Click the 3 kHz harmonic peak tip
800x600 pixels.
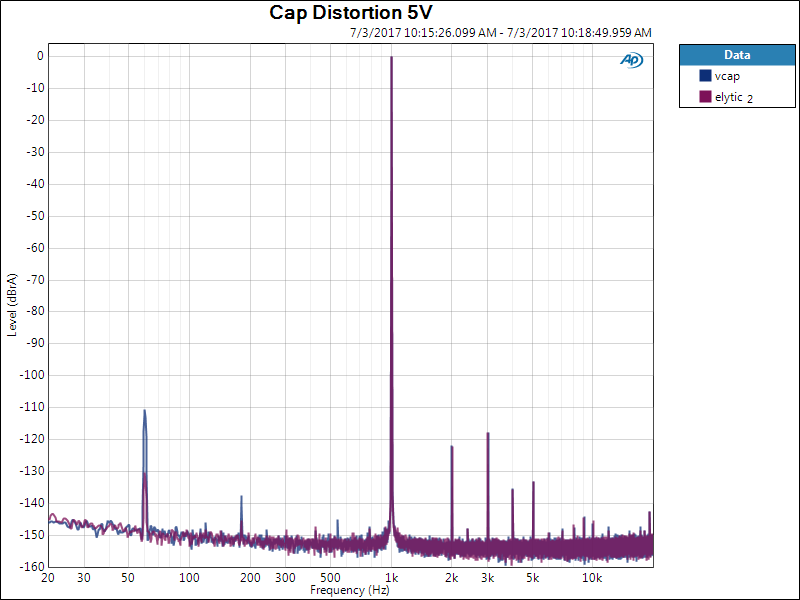[488, 434]
